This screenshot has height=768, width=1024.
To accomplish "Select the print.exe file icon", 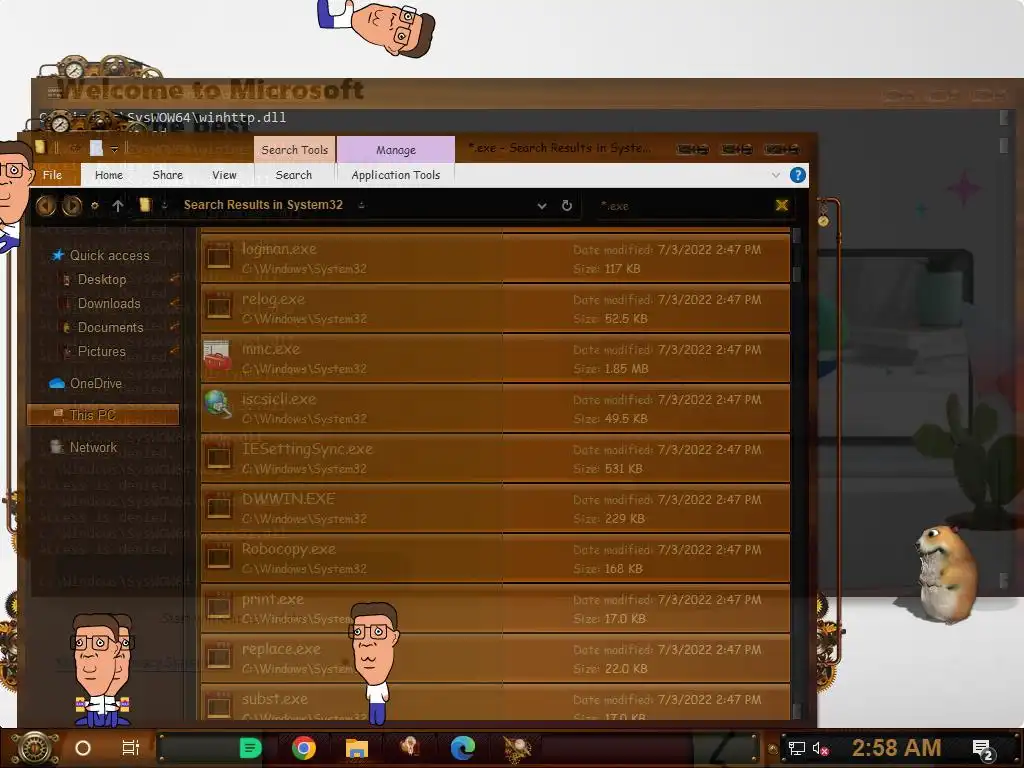I will (219, 607).
